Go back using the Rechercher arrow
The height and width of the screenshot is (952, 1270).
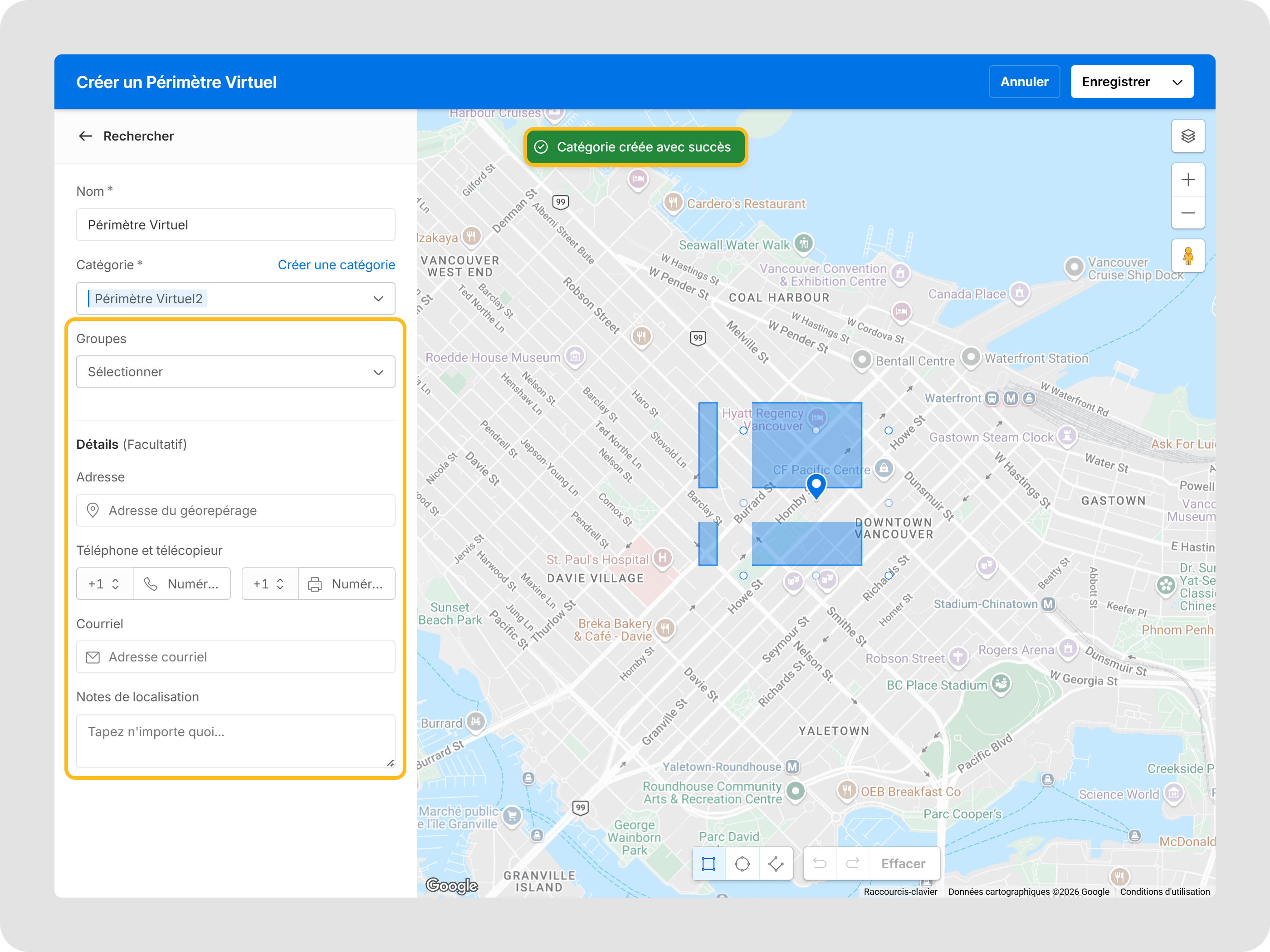coord(86,136)
